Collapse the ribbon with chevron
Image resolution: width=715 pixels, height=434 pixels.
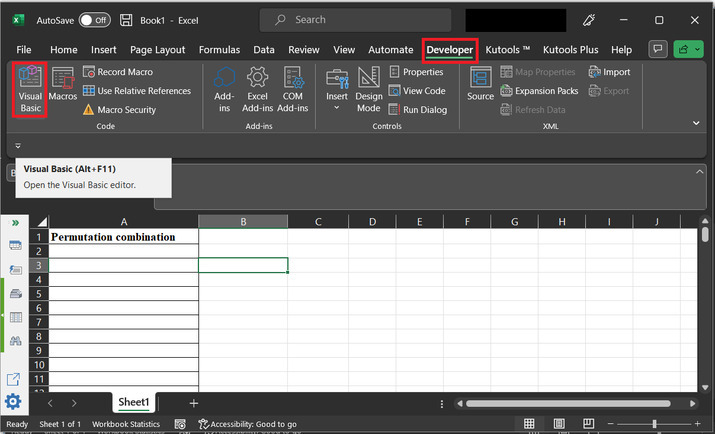point(696,123)
